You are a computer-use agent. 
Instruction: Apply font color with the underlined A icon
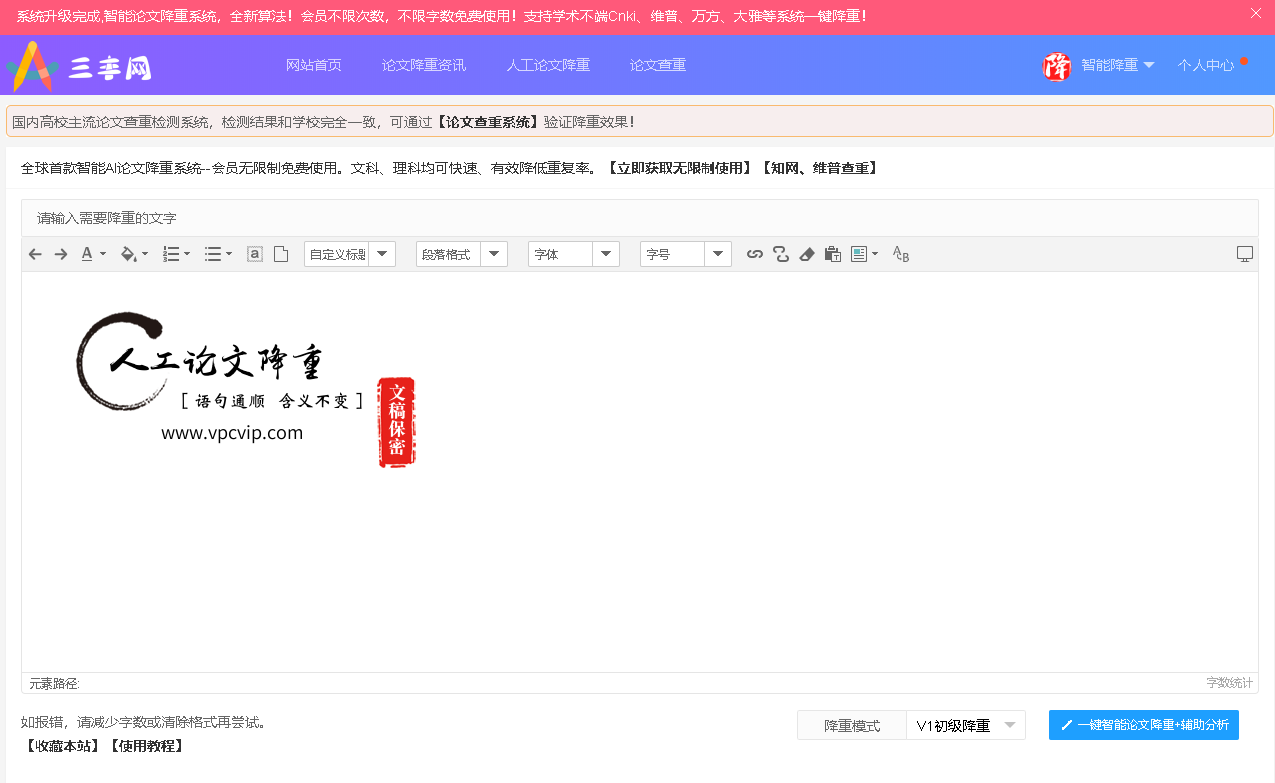point(87,254)
